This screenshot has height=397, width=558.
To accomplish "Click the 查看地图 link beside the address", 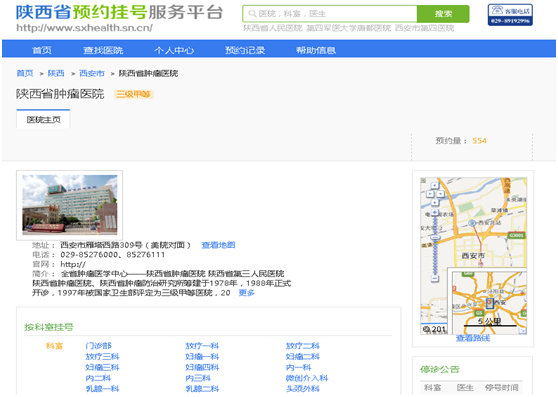I will coord(218,245).
